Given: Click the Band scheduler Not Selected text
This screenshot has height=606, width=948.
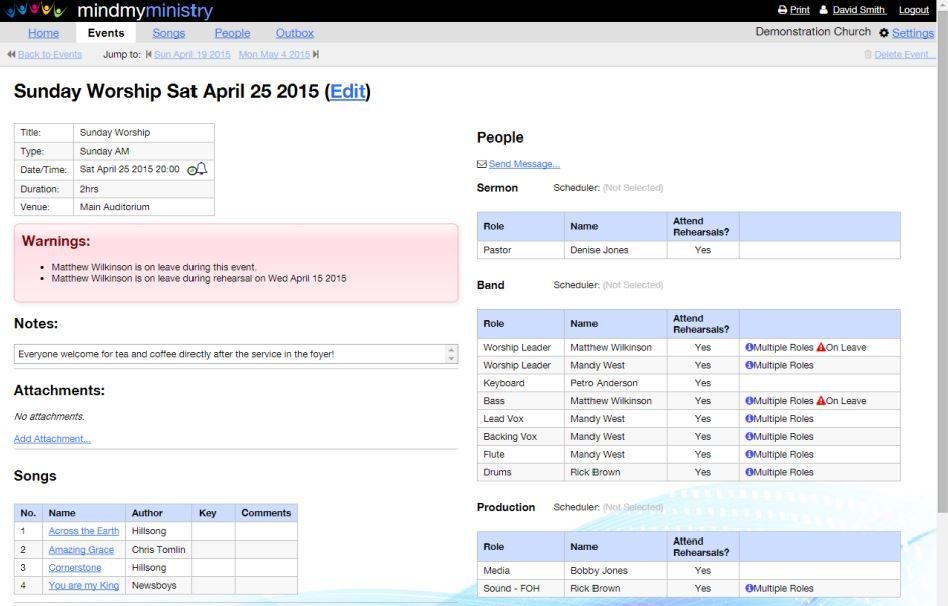Looking at the screenshot, I should [x=633, y=285].
